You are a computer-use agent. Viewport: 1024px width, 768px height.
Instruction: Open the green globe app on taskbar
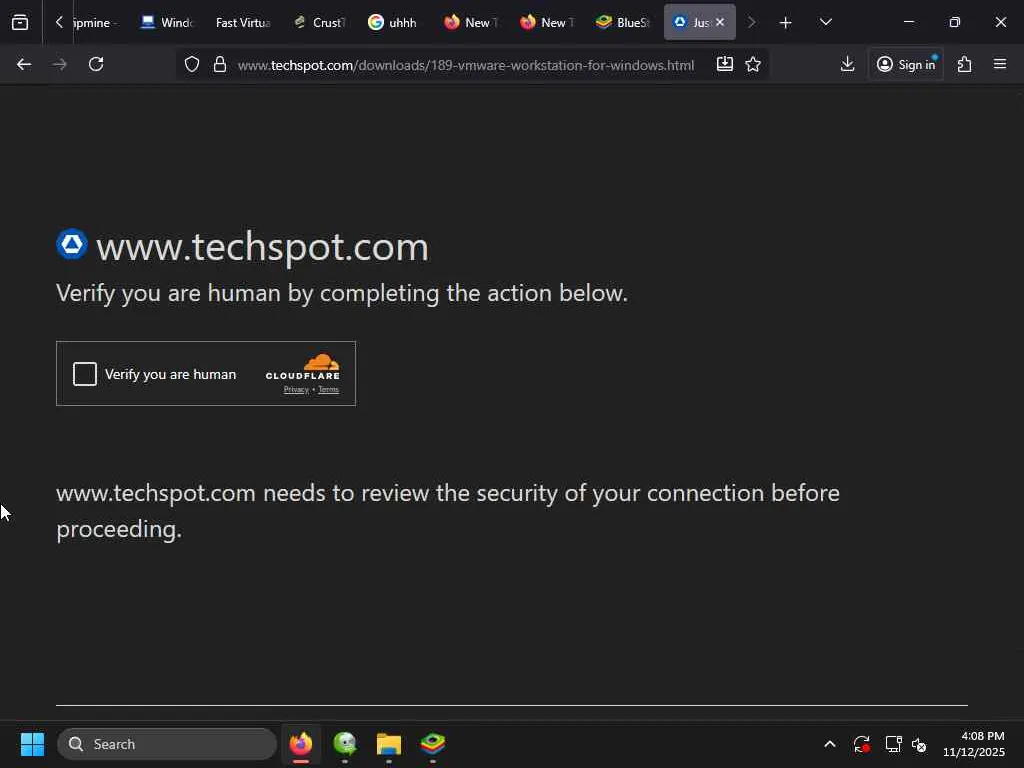point(345,744)
